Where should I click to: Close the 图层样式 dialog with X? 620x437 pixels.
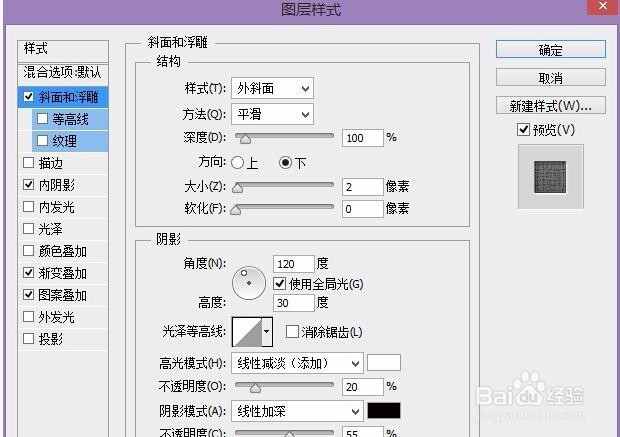603,7
